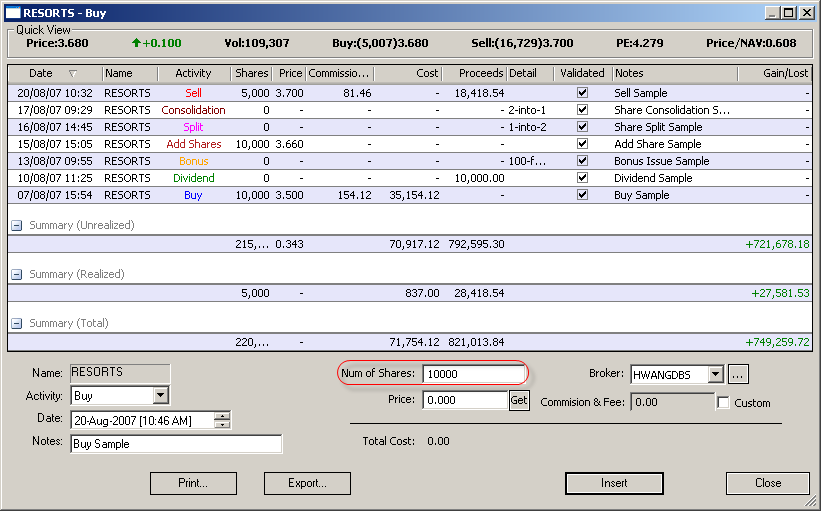Click the Num of Shares input field

[473, 374]
